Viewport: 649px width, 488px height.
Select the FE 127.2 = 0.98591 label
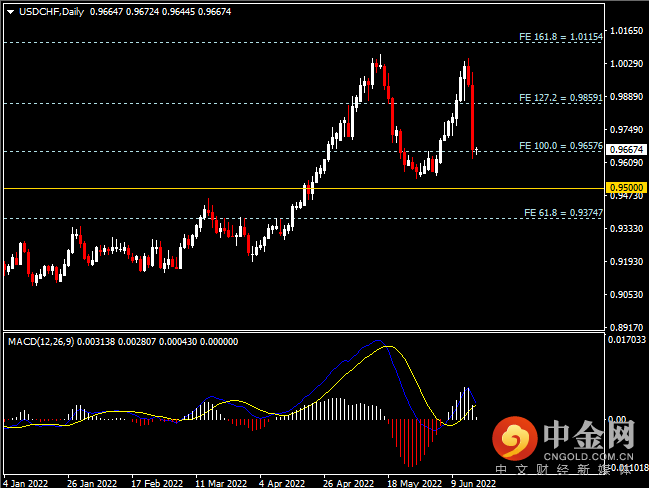(561, 98)
